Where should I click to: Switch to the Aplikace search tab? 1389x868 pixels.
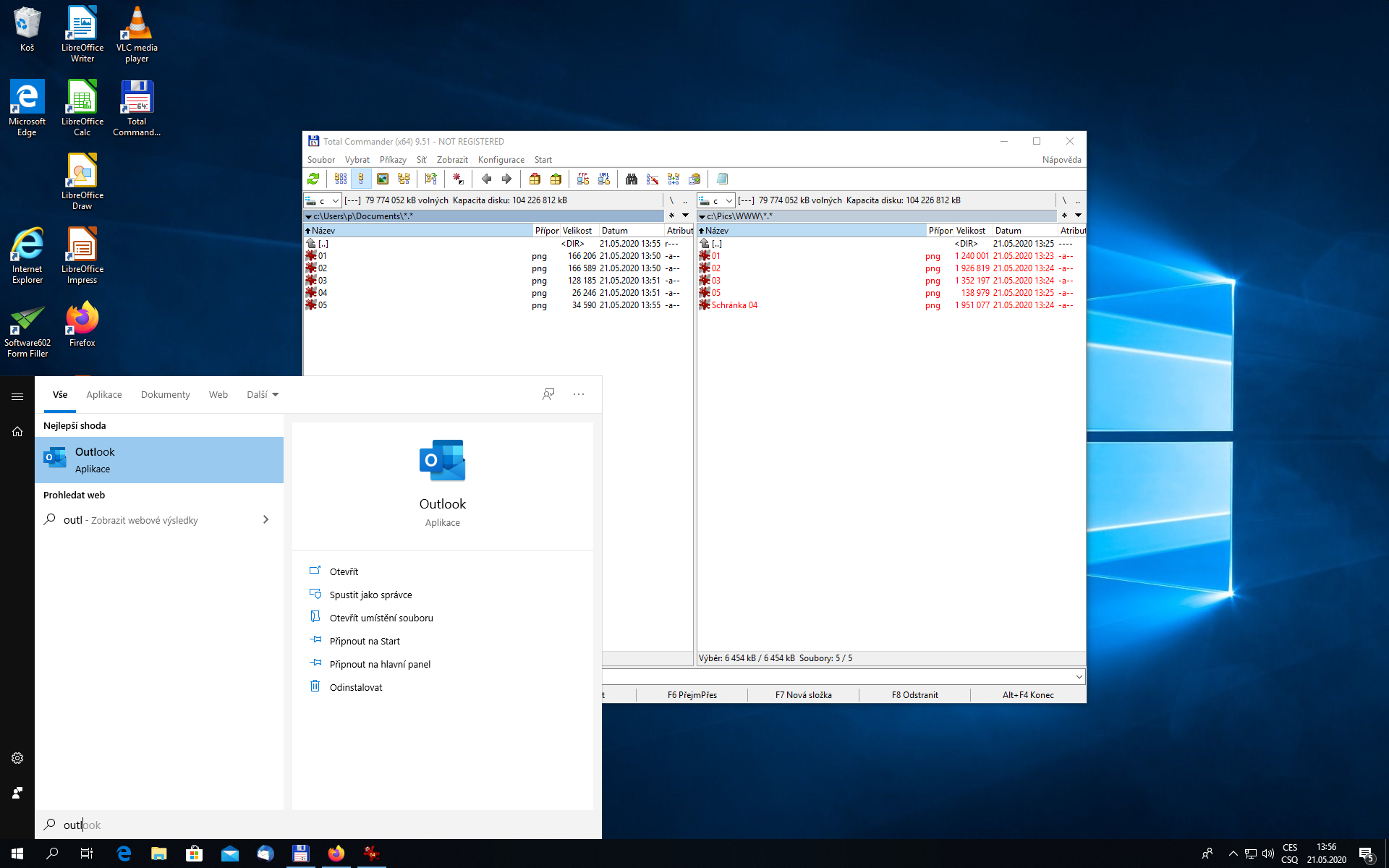(x=104, y=394)
